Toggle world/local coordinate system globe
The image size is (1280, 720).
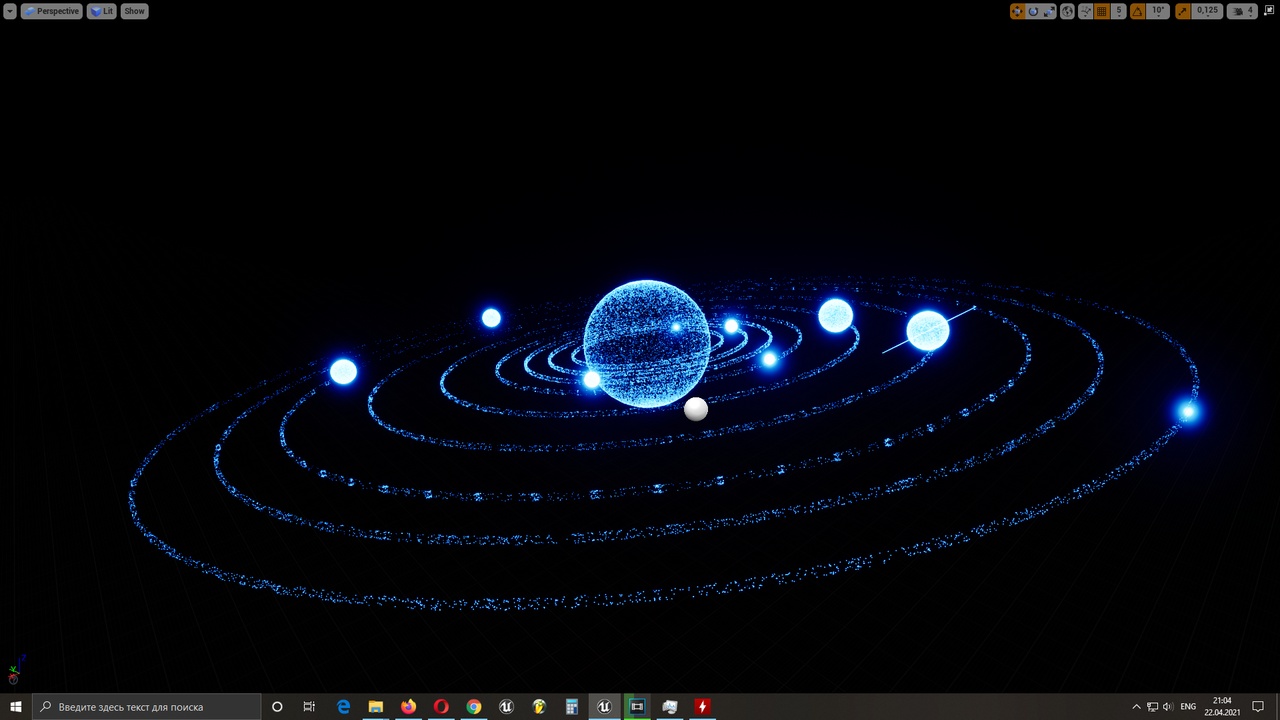coord(1067,11)
